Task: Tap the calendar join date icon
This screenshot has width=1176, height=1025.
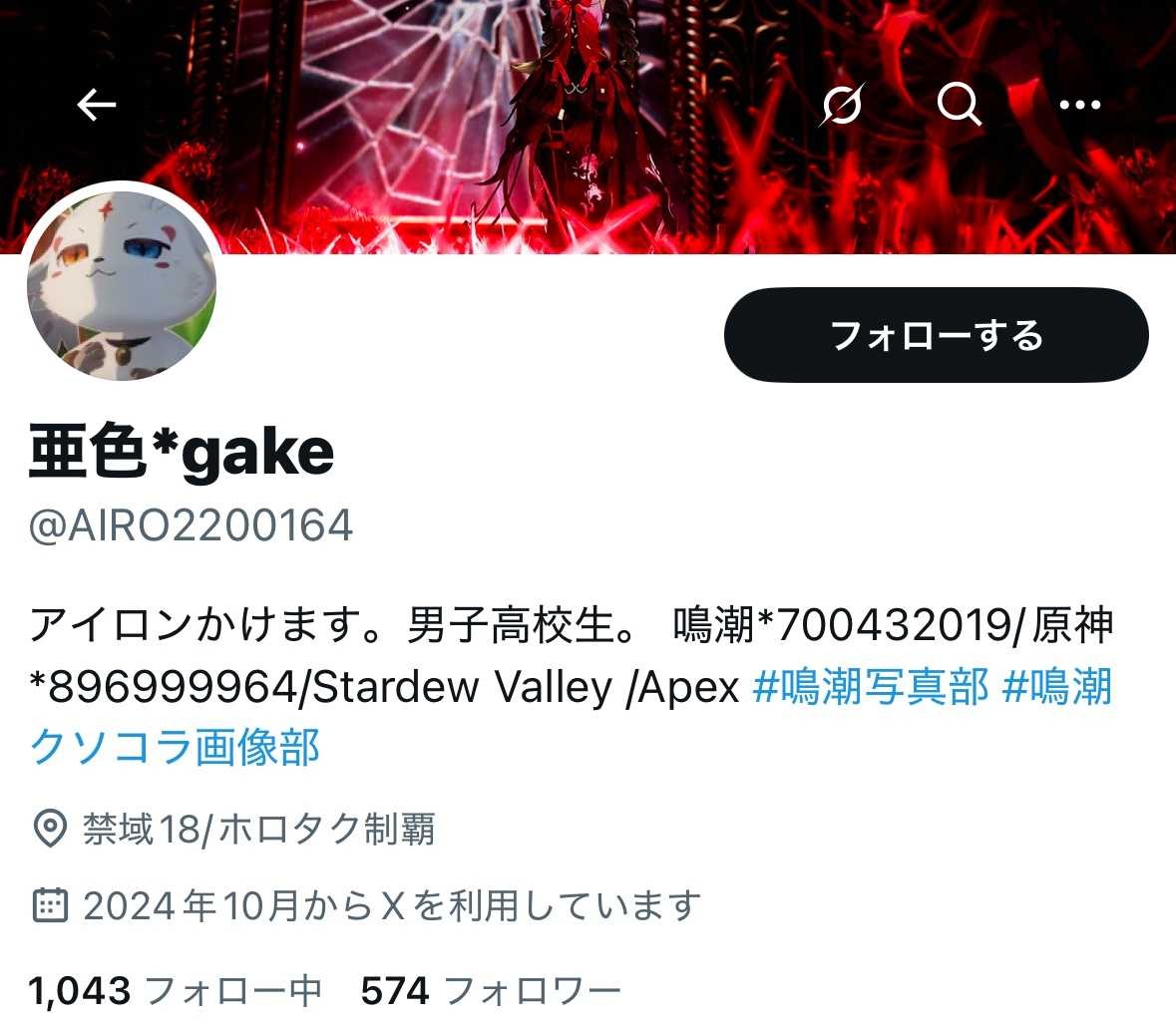Action: coord(50,905)
